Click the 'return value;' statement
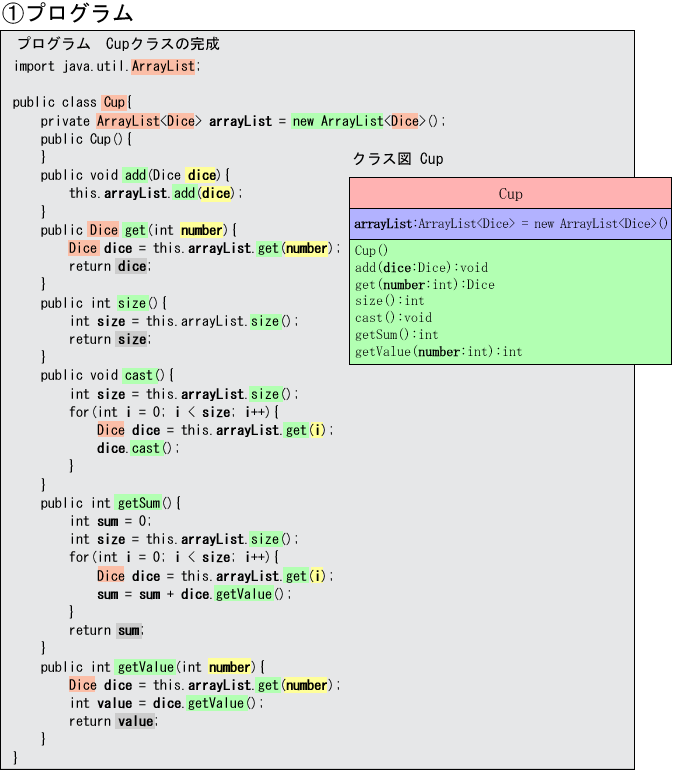The width and height of the screenshot is (675, 770). coord(114,721)
